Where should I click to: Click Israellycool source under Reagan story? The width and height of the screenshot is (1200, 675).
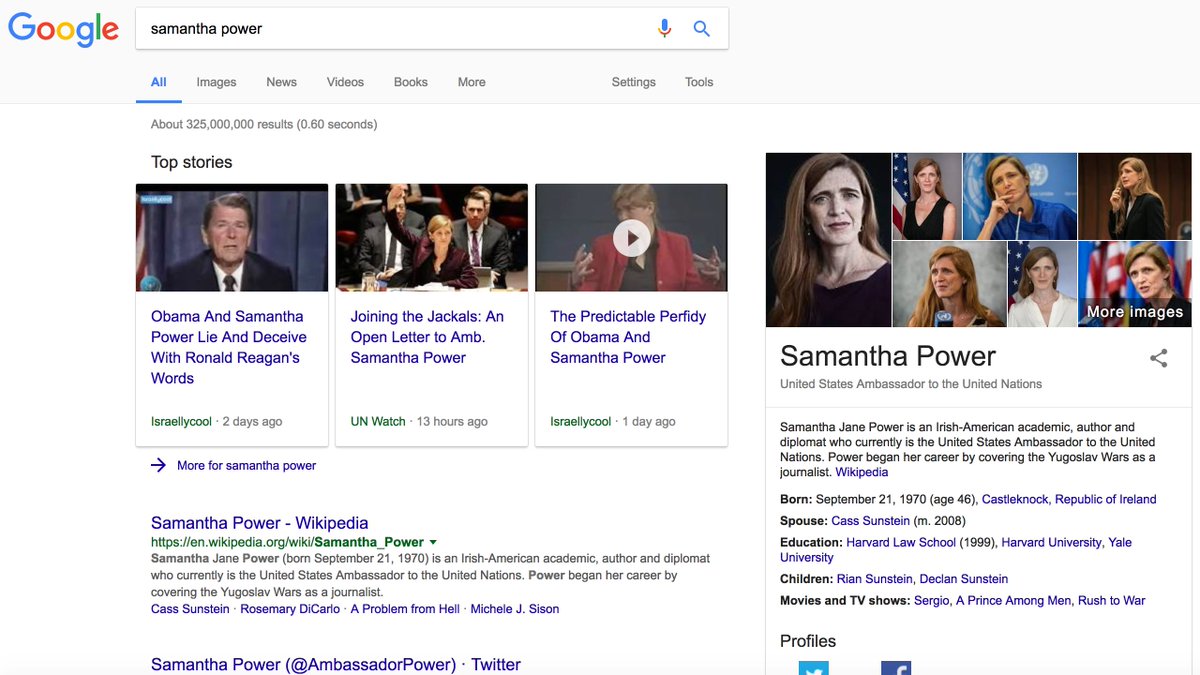(x=181, y=421)
